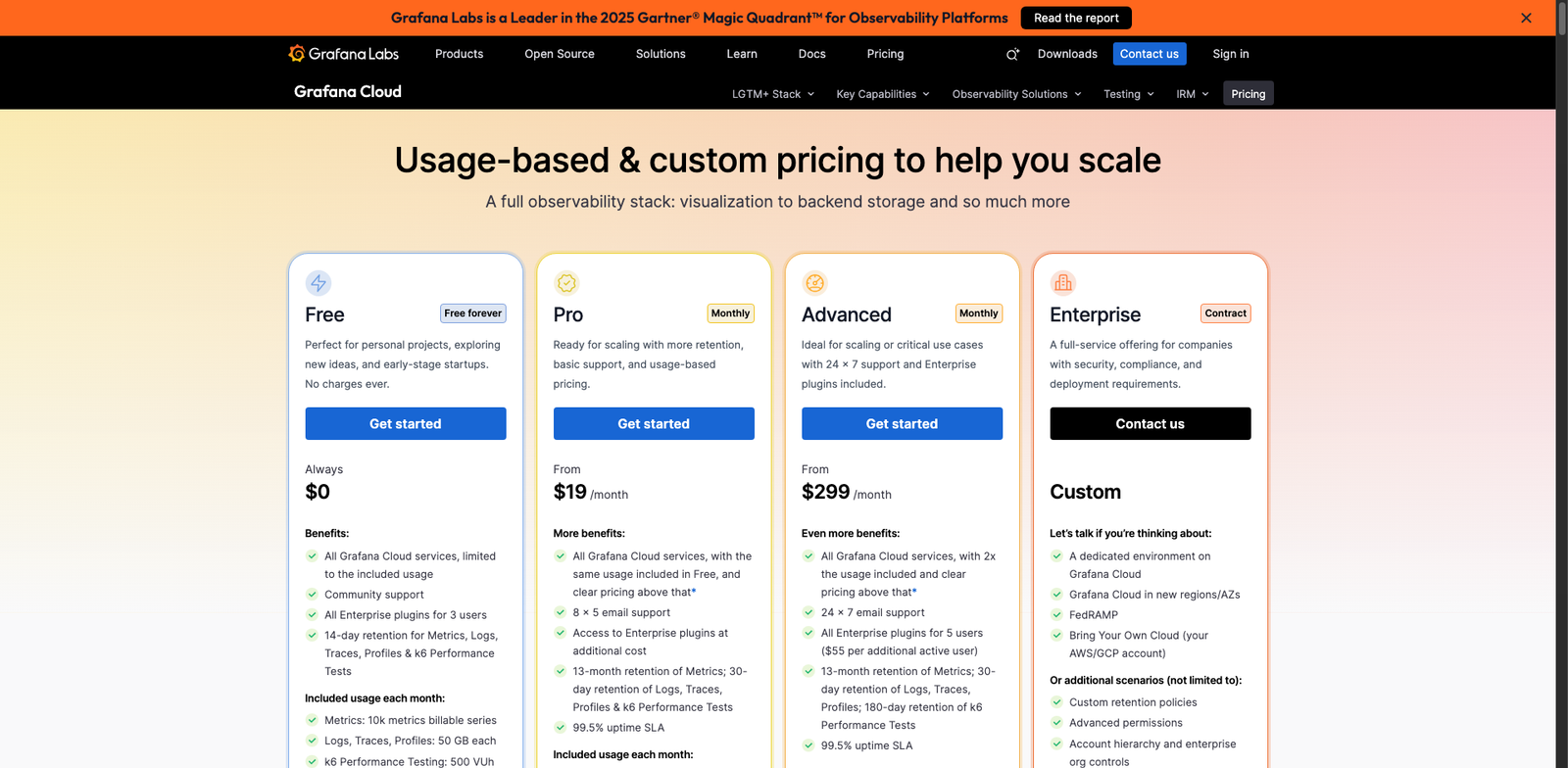This screenshot has width=1568, height=768.
Task: Click the check icon beside 8 × 5 email support
Action: (561, 612)
